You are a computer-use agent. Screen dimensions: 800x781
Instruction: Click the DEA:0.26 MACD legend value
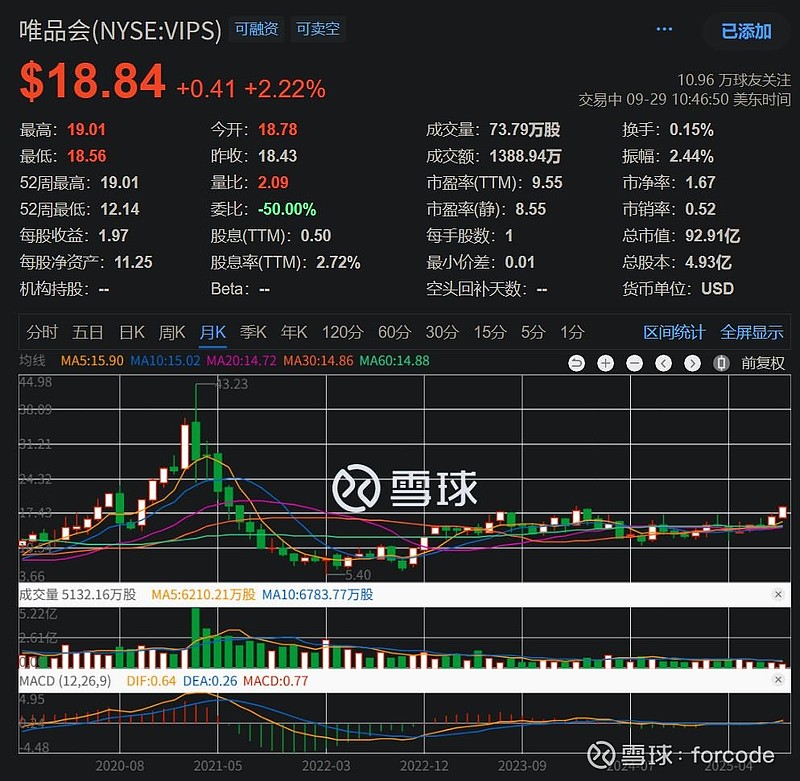[x=210, y=681]
